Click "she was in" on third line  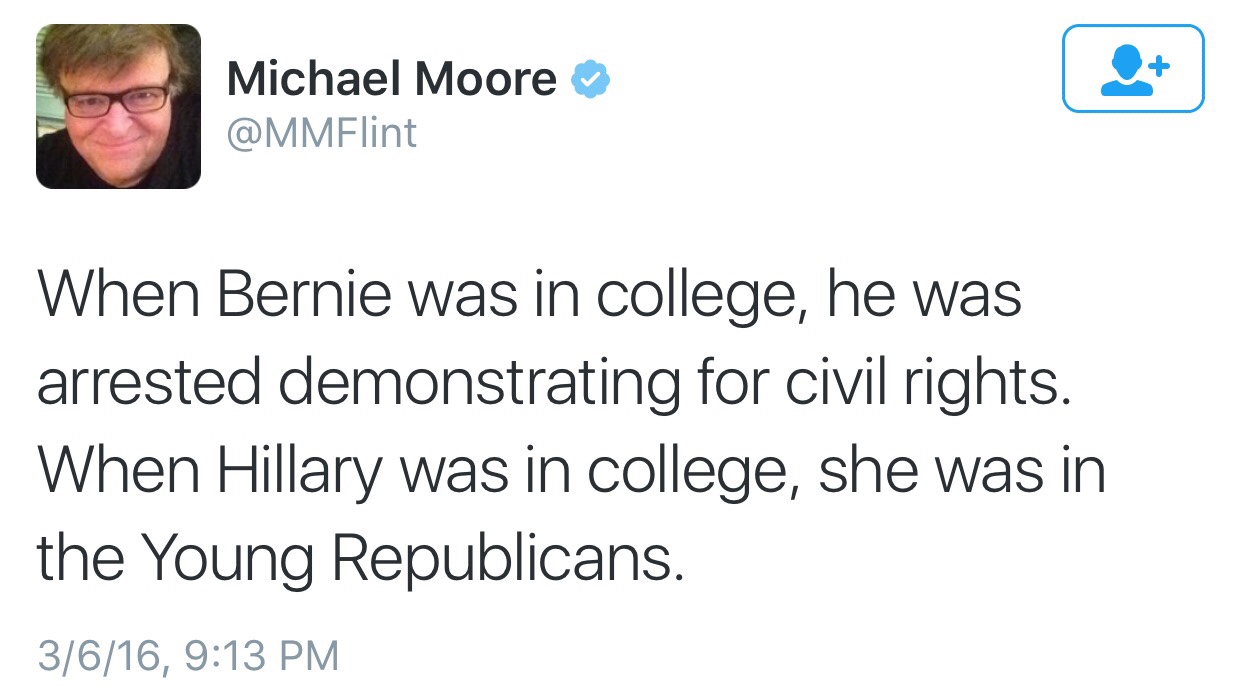coord(961,470)
